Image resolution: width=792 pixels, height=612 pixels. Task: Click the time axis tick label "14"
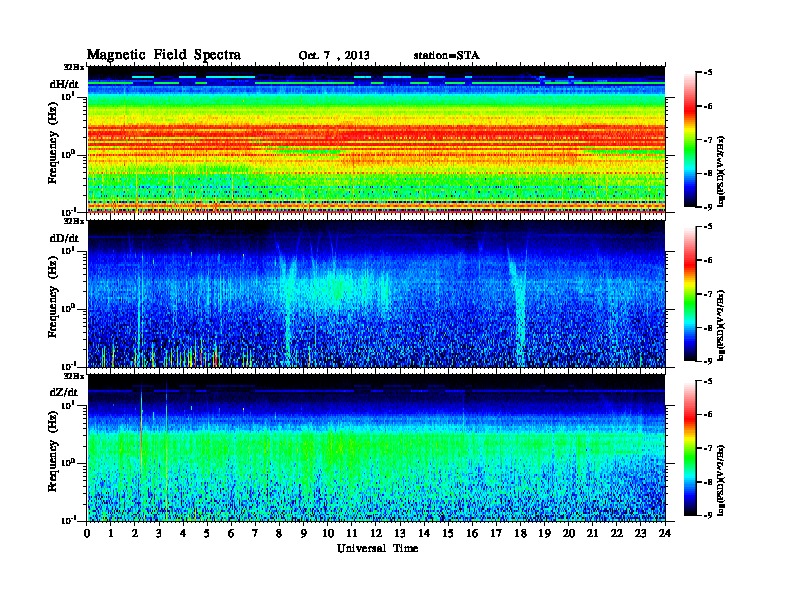click(424, 534)
